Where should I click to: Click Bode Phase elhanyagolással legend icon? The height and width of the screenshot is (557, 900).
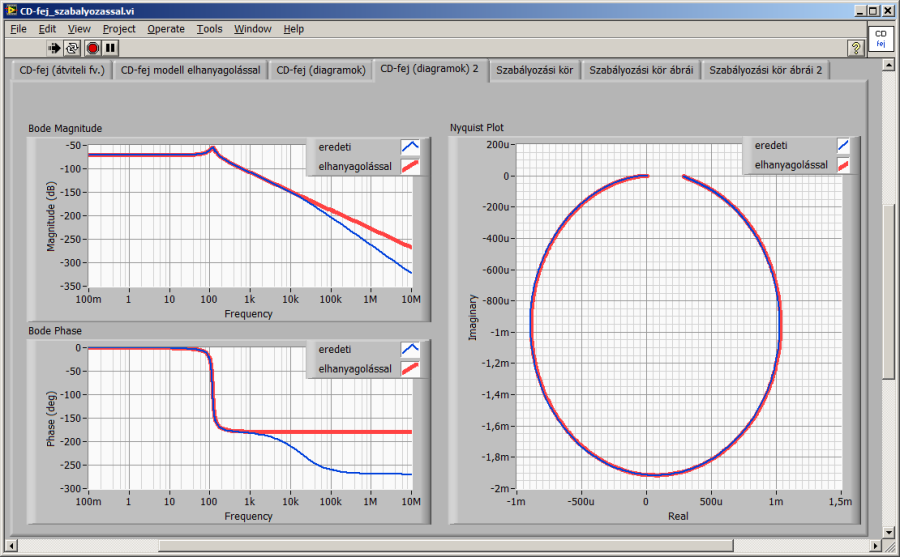pyautogui.click(x=410, y=369)
